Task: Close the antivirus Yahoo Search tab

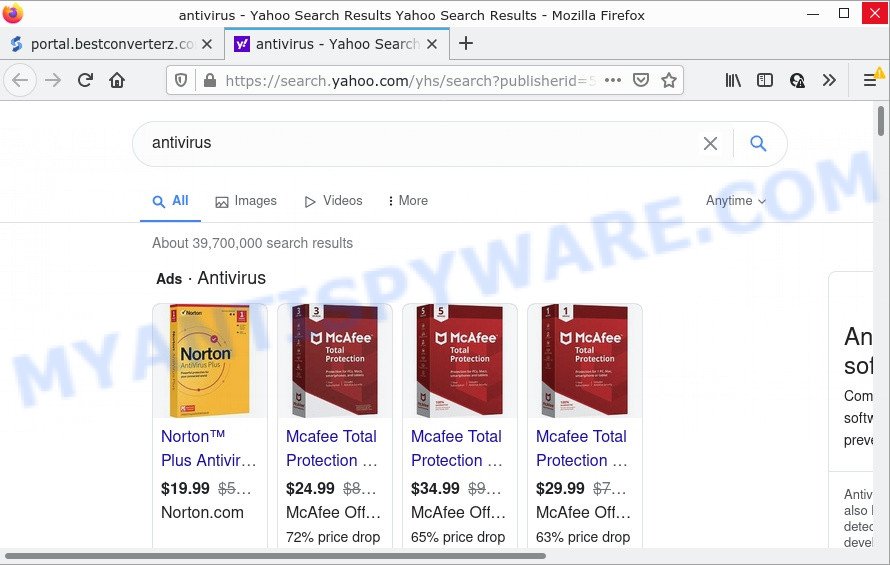Action: [x=432, y=44]
